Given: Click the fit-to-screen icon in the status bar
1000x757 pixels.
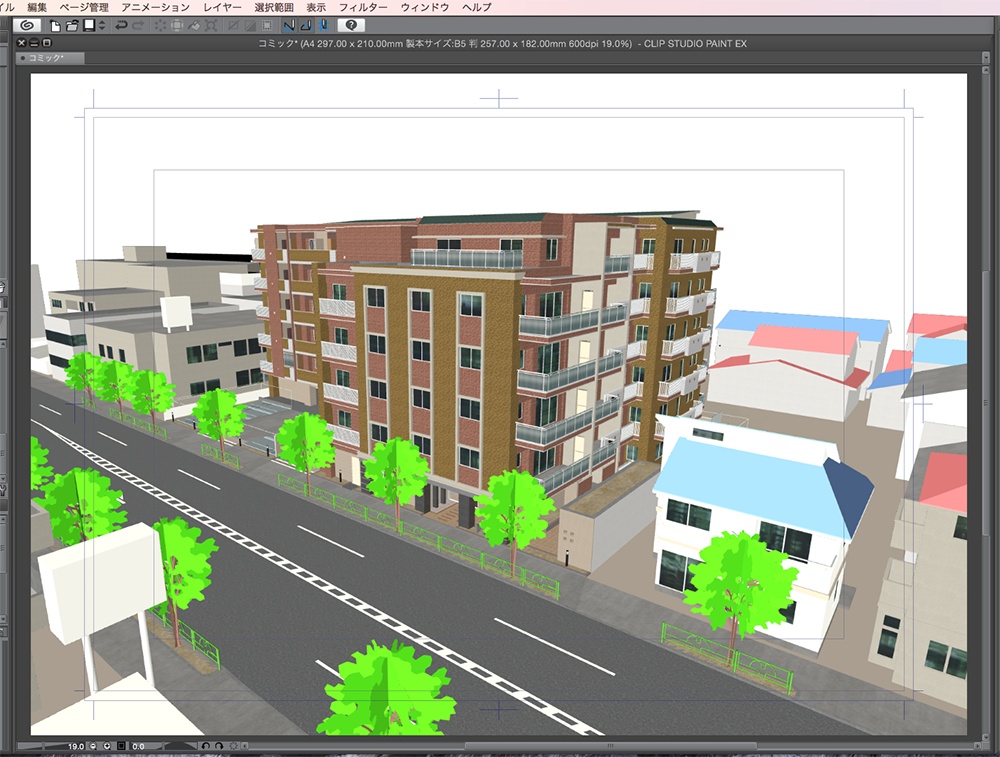Looking at the screenshot, I should pyautogui.click(x=121, y=747).
